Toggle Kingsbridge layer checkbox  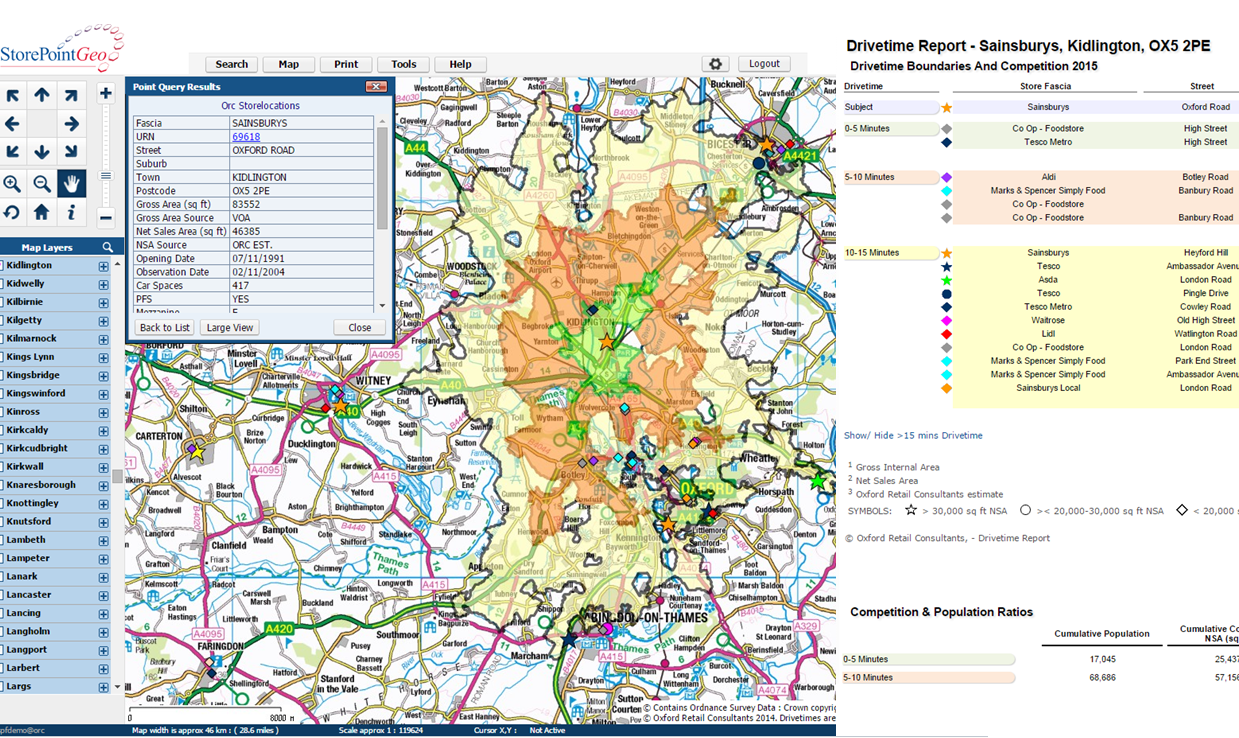point(1,375)
